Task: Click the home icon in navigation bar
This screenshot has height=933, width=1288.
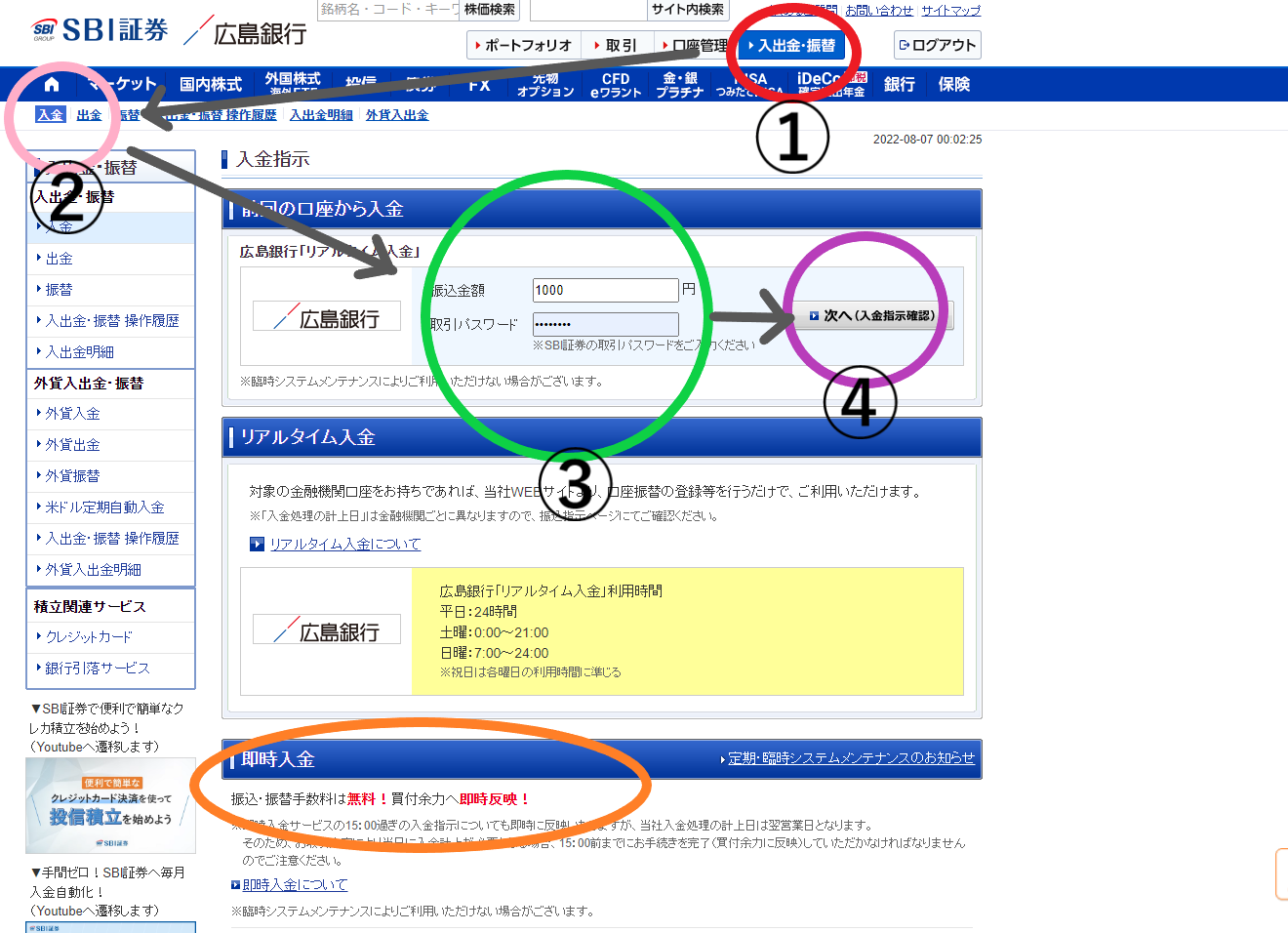Action: (x=52, y=84)
